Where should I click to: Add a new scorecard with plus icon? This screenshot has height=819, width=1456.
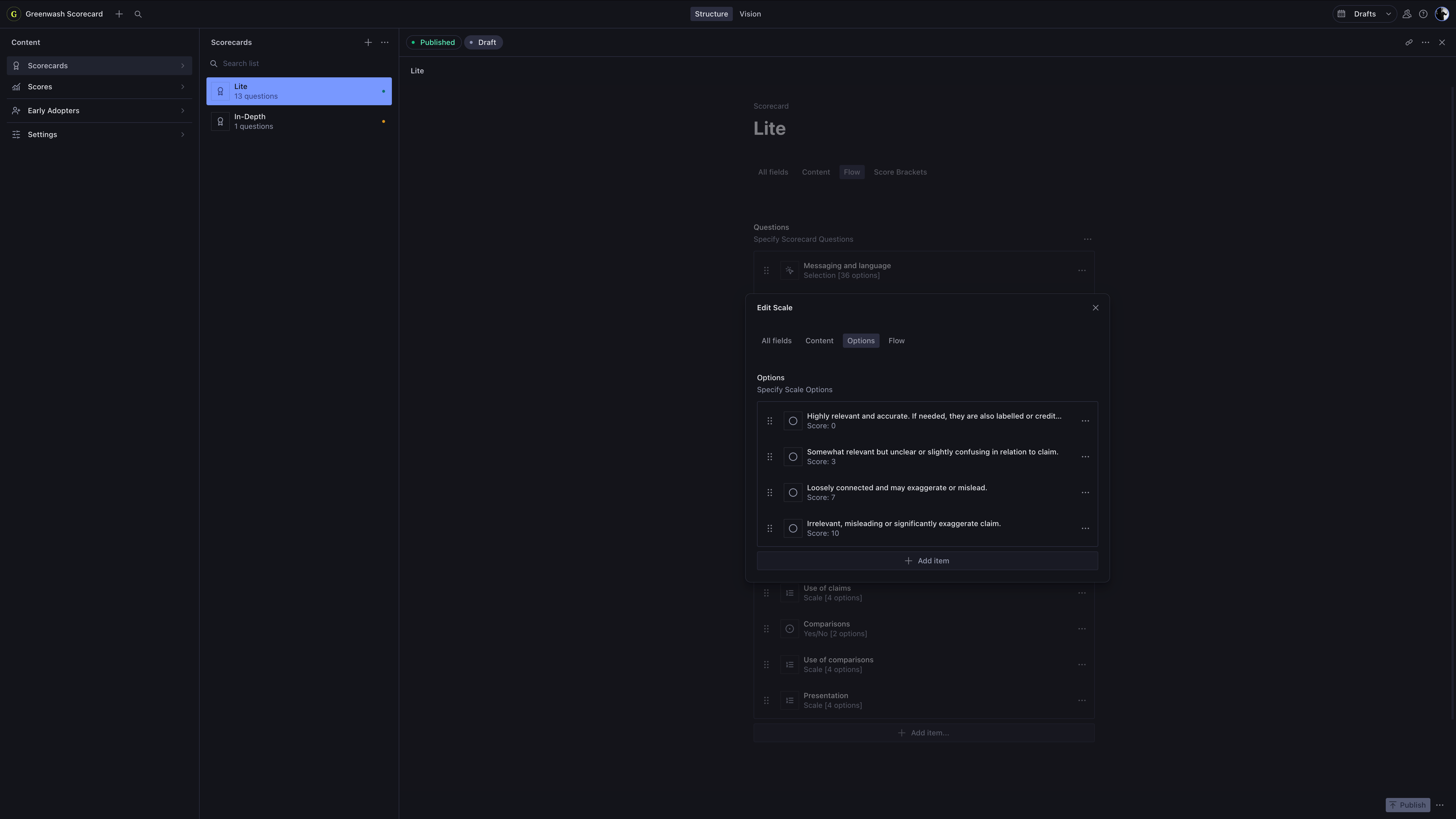click(x=368, y=42)
